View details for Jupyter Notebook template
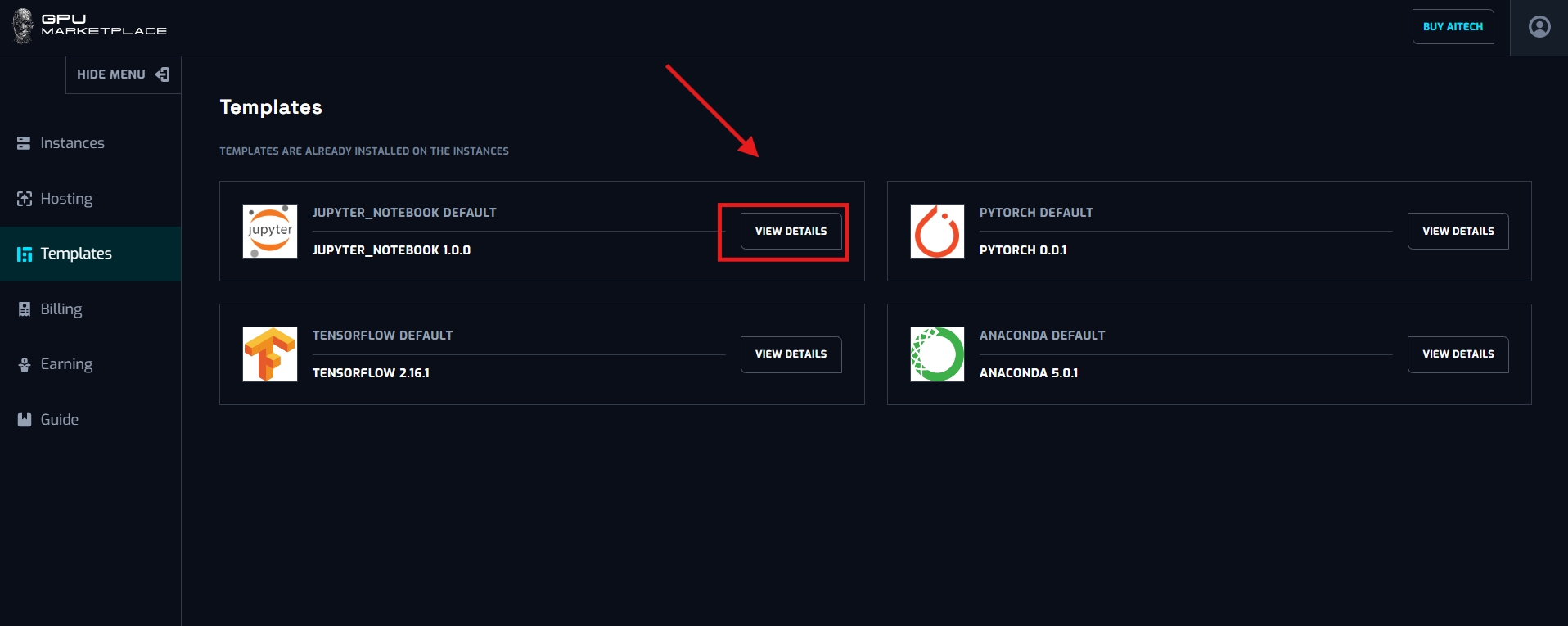Image resolution: width=1568 pixels, height=626 pixels. (x=791, y=232)
